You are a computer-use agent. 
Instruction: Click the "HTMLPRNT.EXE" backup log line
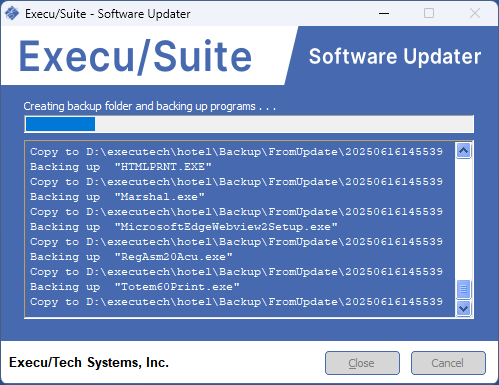tap(121, 167)
